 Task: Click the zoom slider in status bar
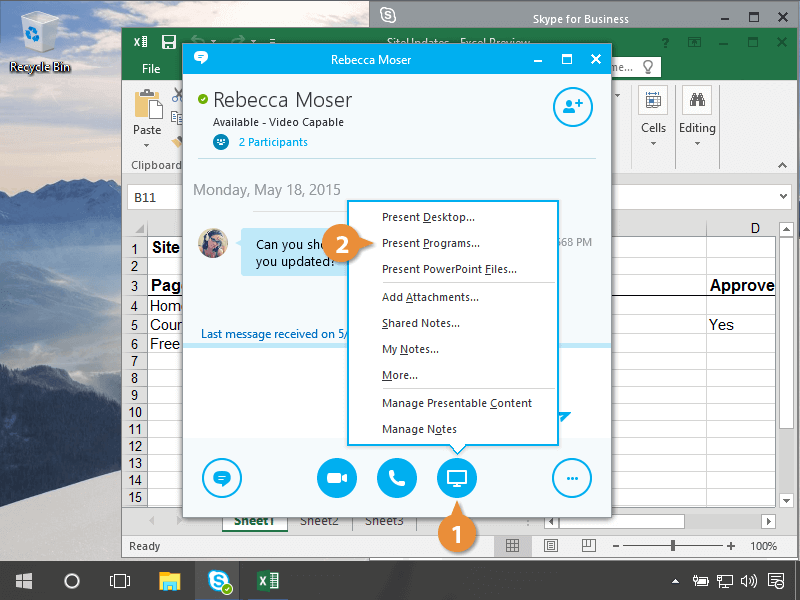tap(673, 546)
